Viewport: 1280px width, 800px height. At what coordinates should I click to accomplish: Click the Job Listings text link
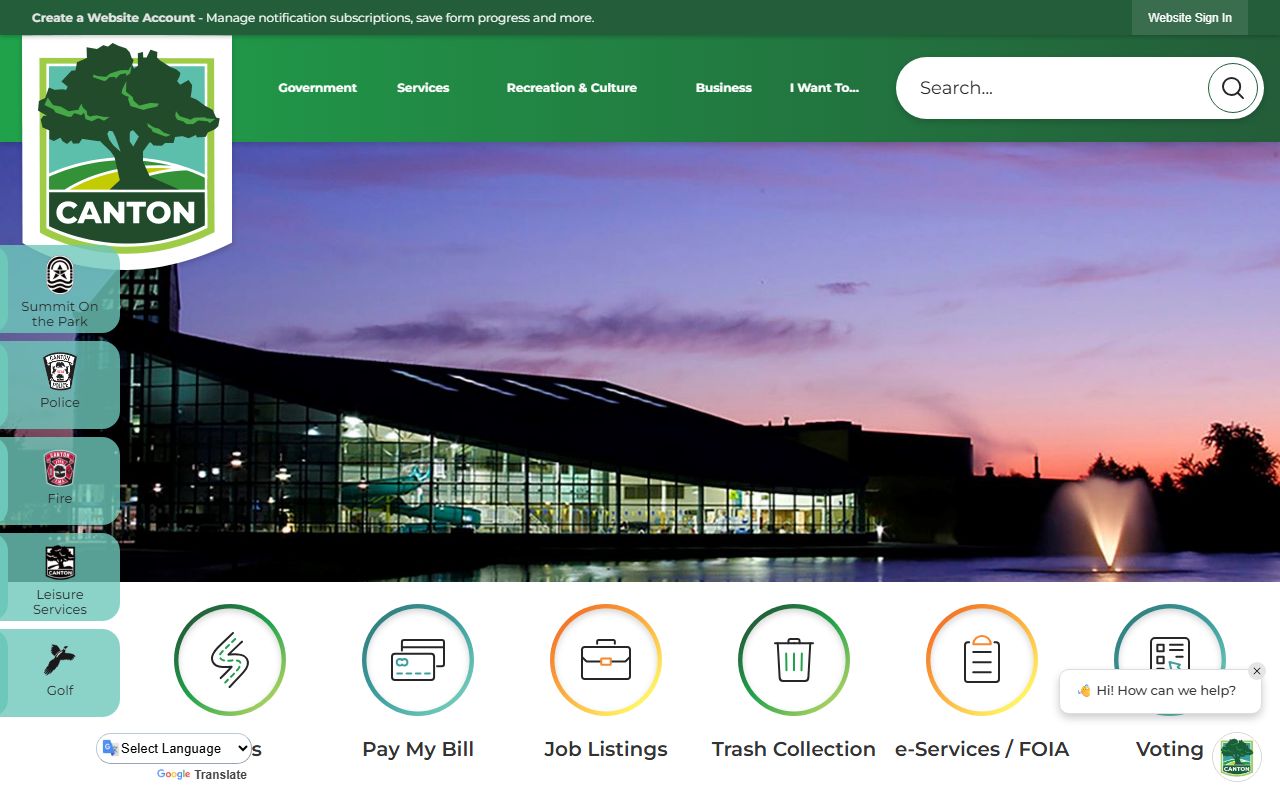(606, 749)
